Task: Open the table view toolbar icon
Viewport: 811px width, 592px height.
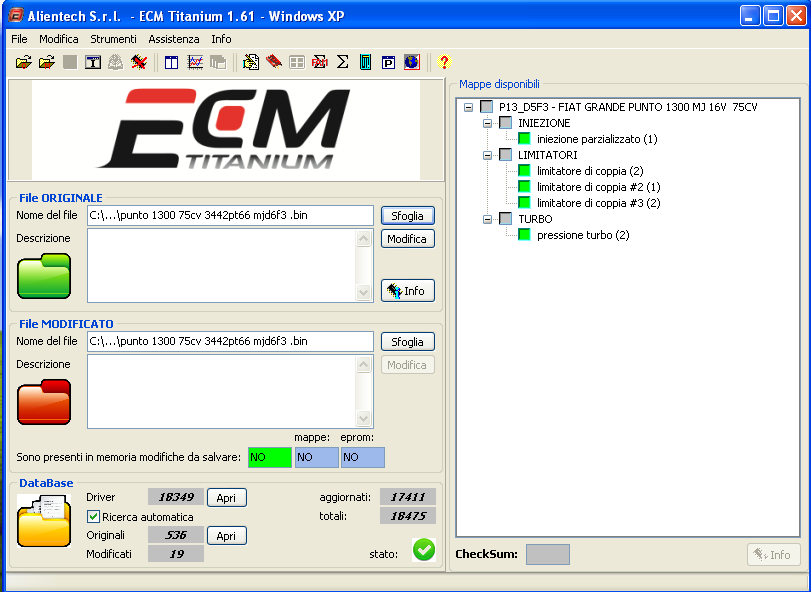Action: click(x=171, y=63)
